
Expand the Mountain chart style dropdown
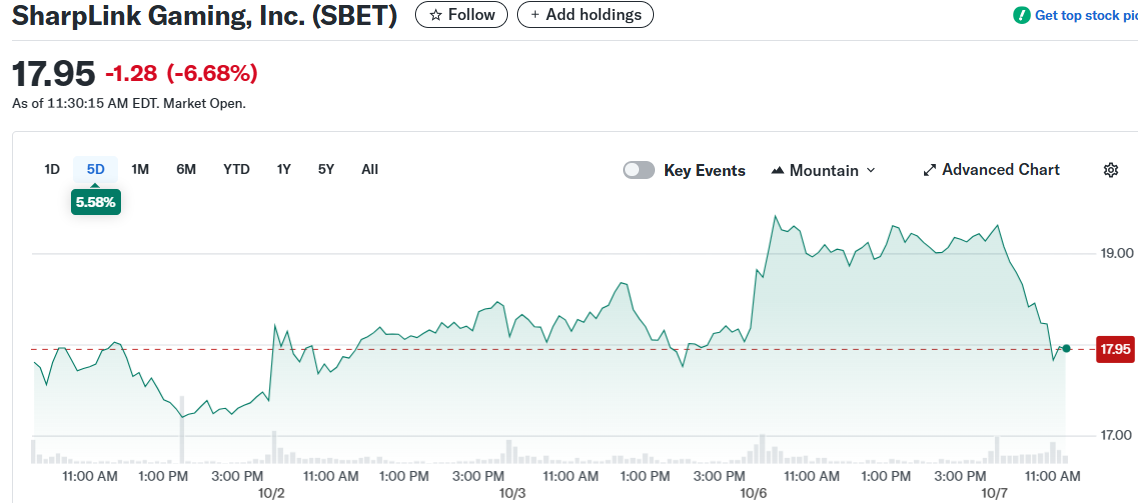(870, 171)
